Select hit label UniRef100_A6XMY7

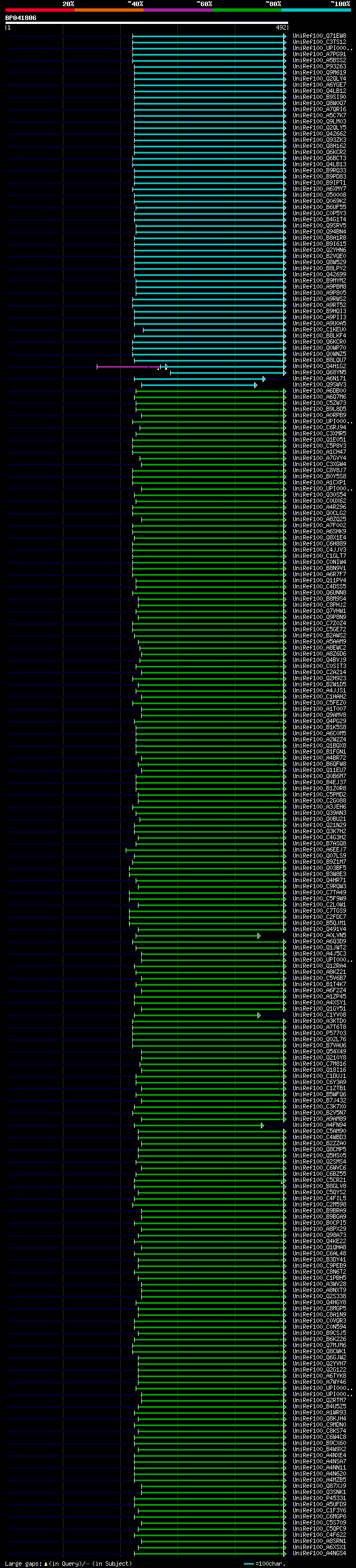[319, 189]
